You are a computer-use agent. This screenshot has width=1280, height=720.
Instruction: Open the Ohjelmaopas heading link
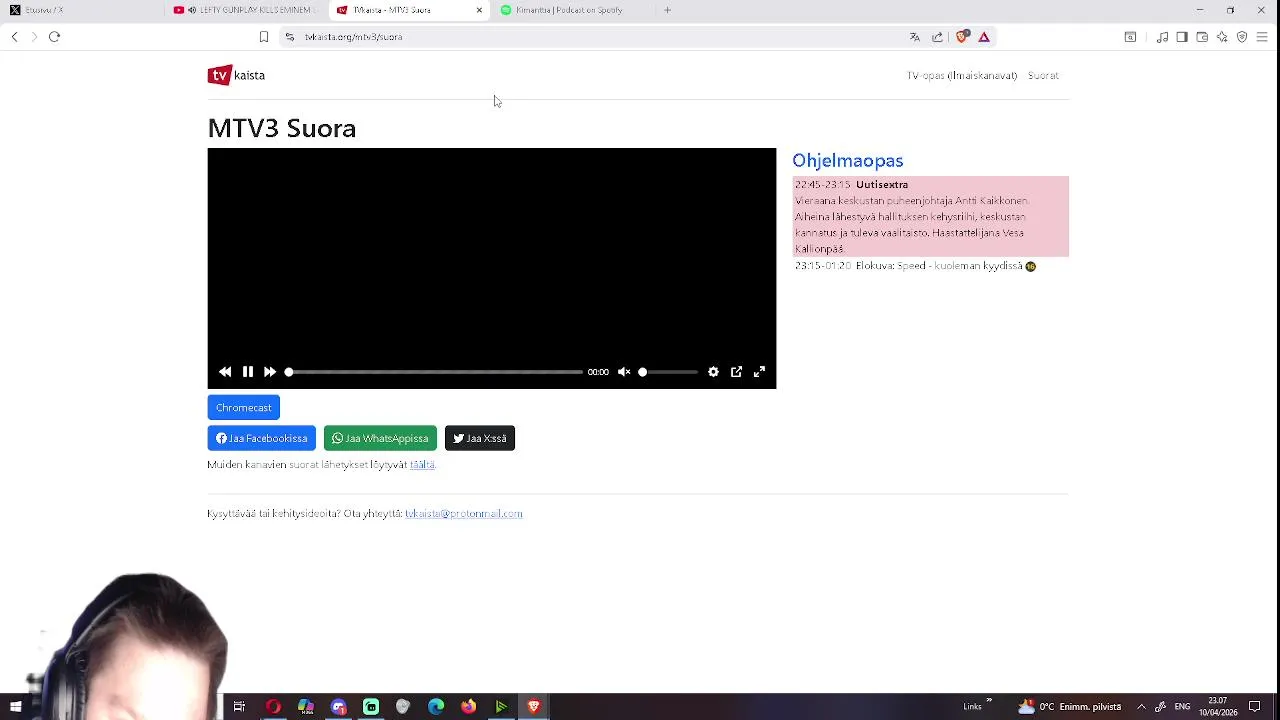(848, 161)
